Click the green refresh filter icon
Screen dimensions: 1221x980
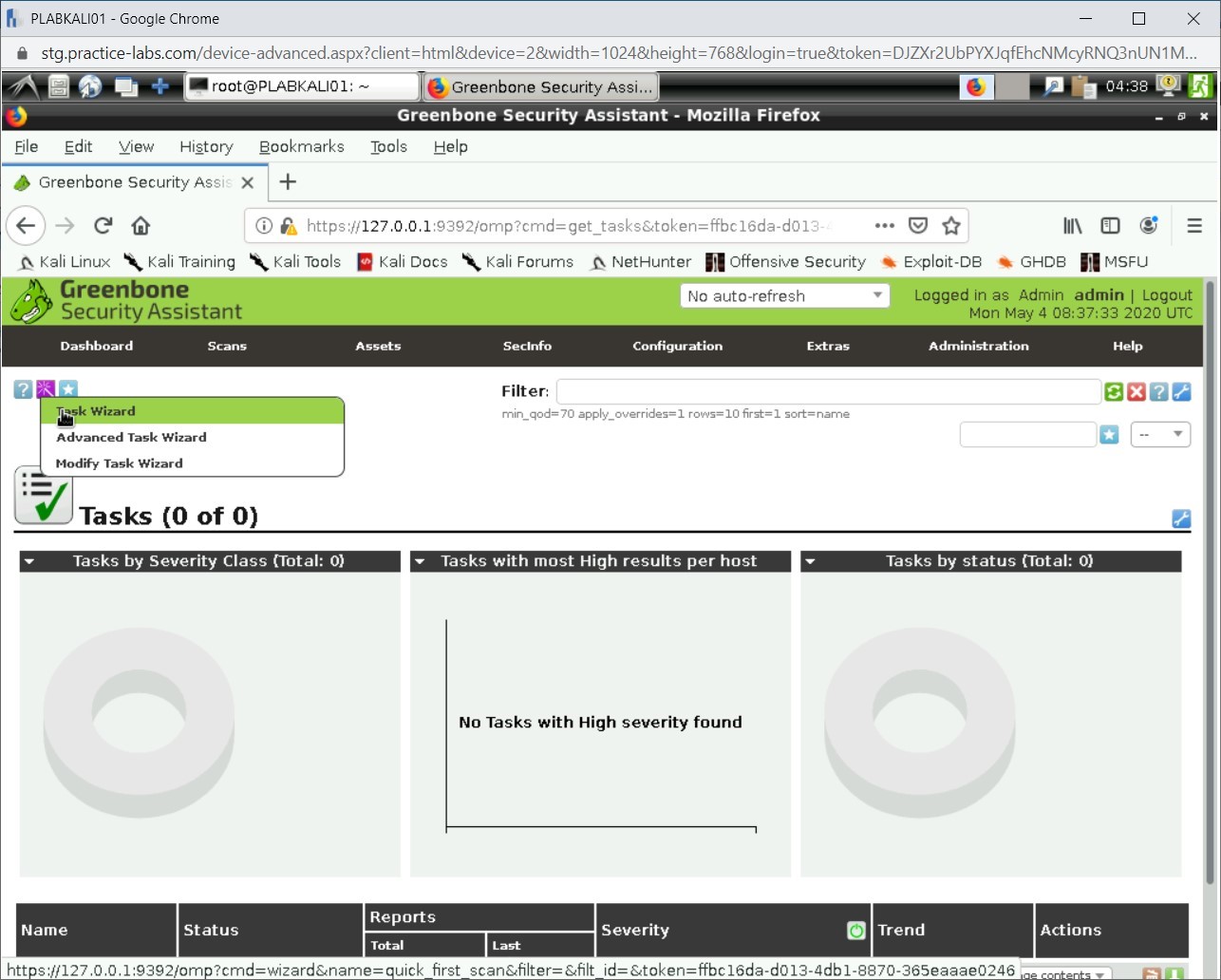coord(1114,391)
